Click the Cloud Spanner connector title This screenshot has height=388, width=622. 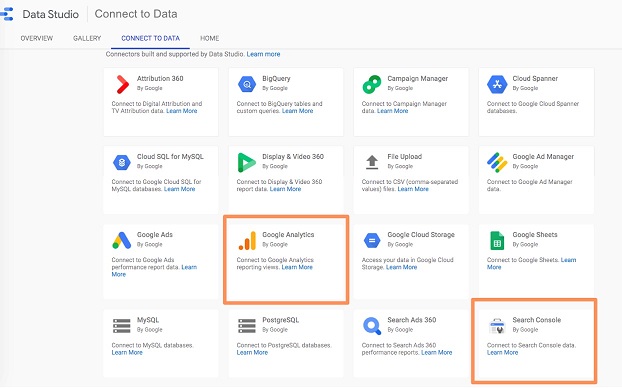coord(535,79)
